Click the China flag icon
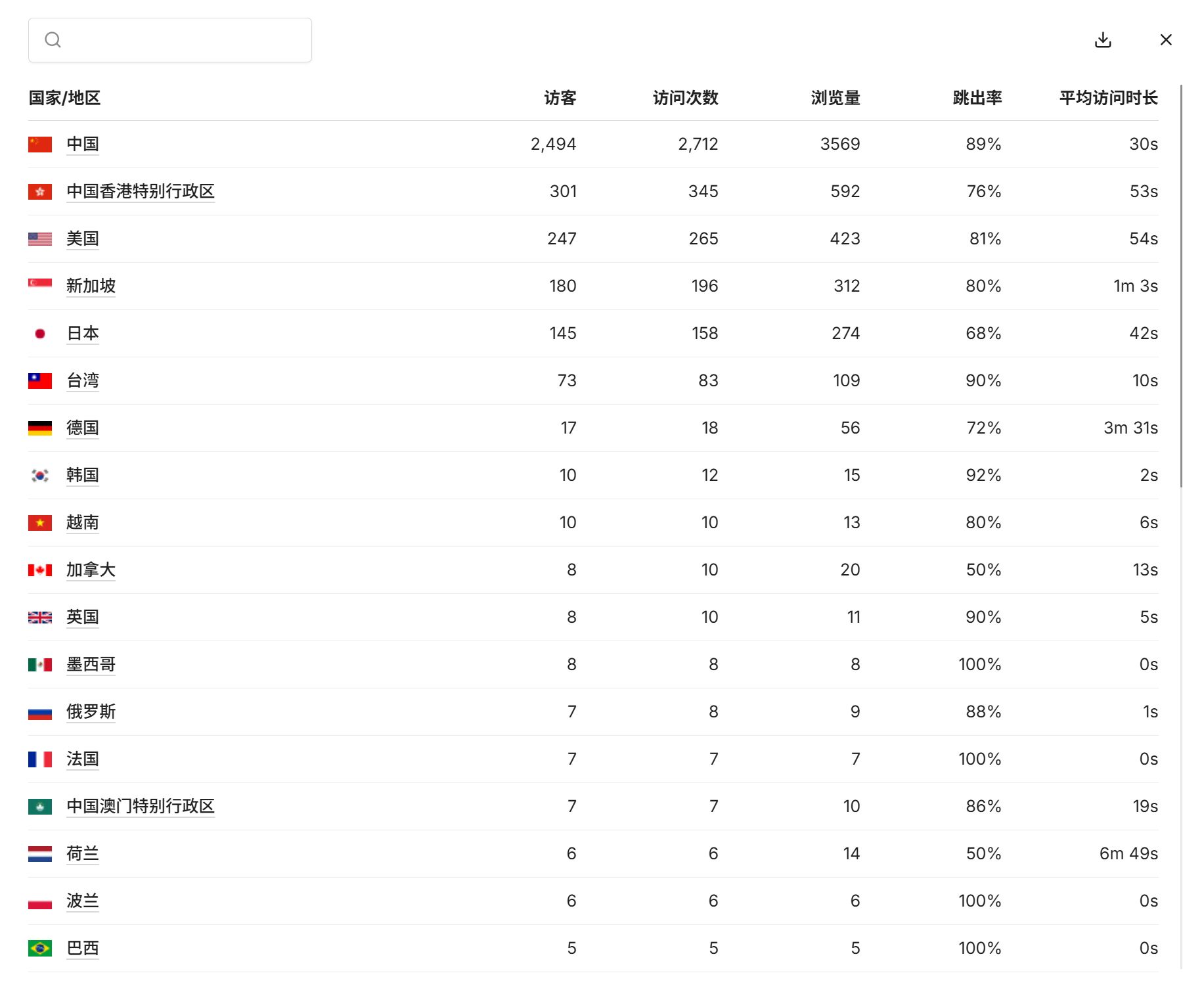1204x992 pixels. [40, 145]
